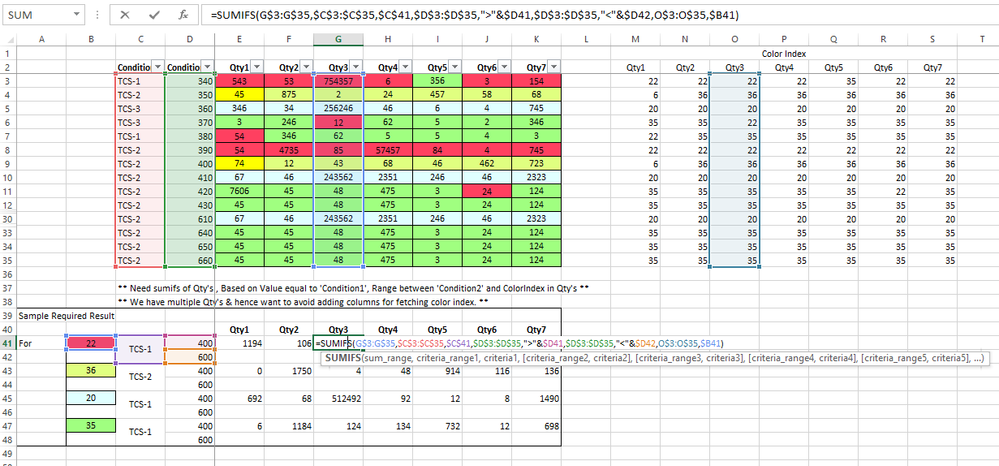Click the Condition2 value 660
The width and height of the screenshot is (999, 466).
189,260
